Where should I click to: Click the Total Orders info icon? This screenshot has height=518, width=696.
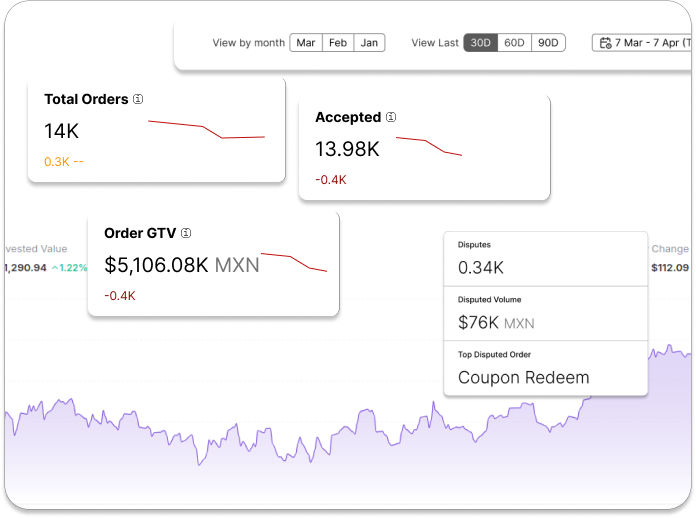pyautogui.click(x=138, y=99)
